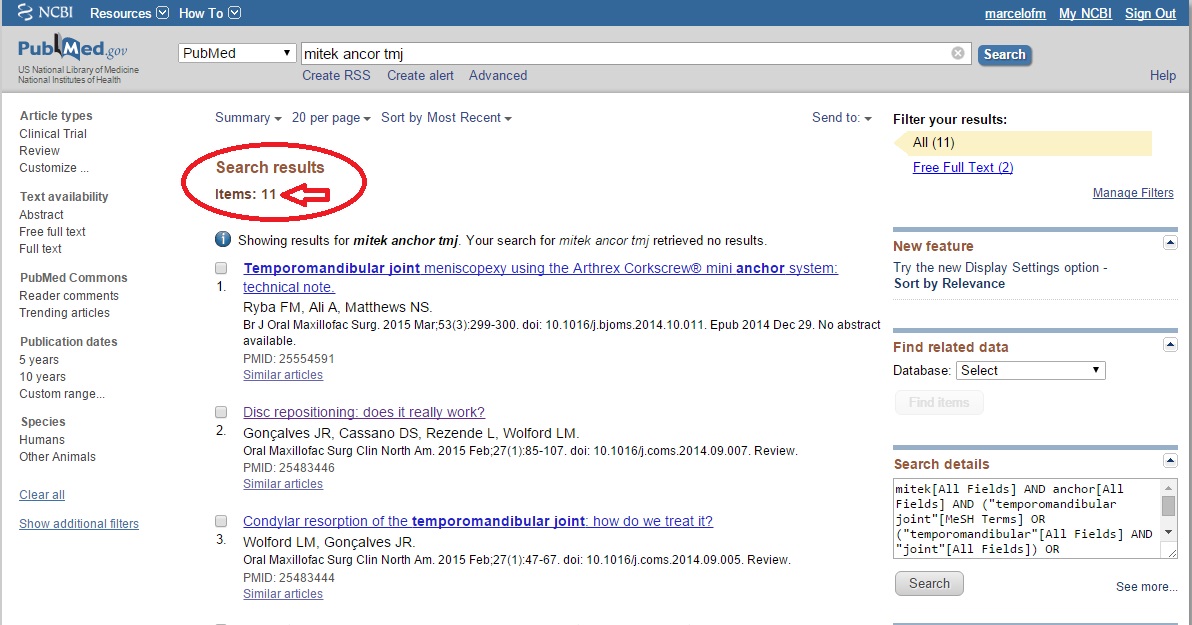Filter by Full text availability
The height and width of the screenshot is (625, 1192).
(x=40, y=249)
